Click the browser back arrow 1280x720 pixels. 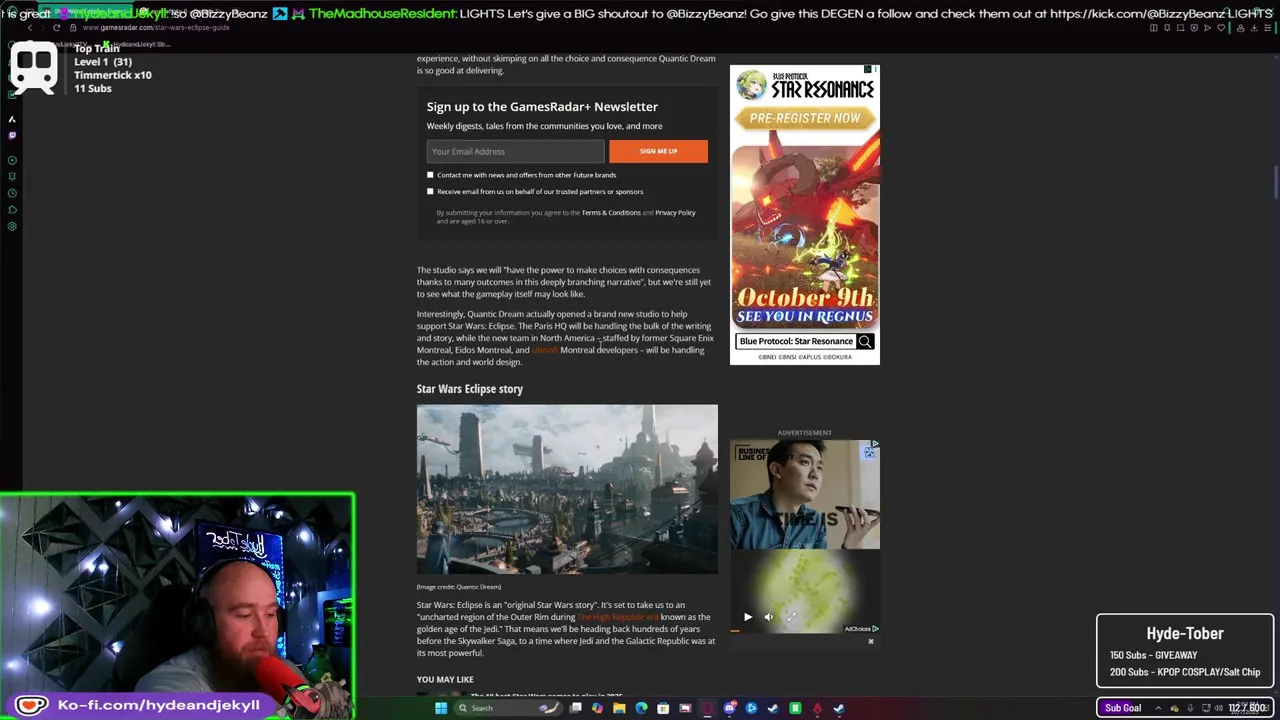tap(30, 28)
